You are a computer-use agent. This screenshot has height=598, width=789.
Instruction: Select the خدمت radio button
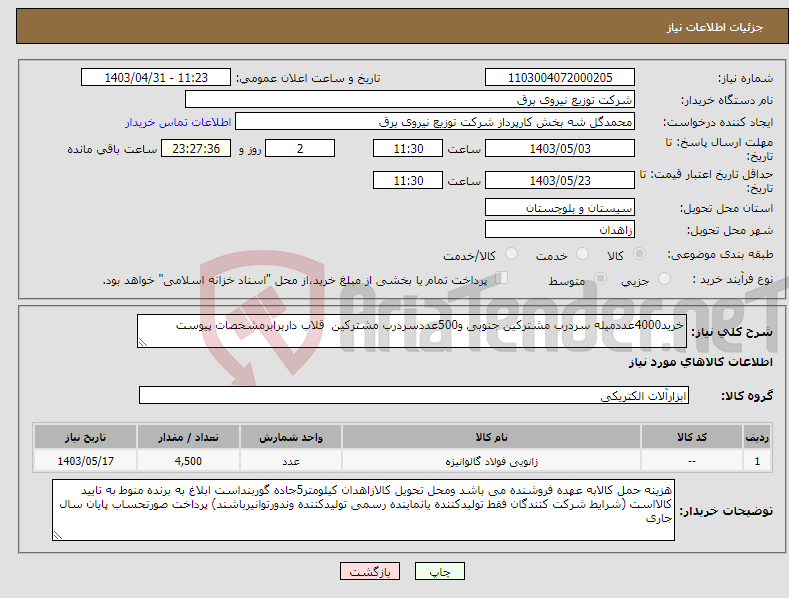[582, 254]
